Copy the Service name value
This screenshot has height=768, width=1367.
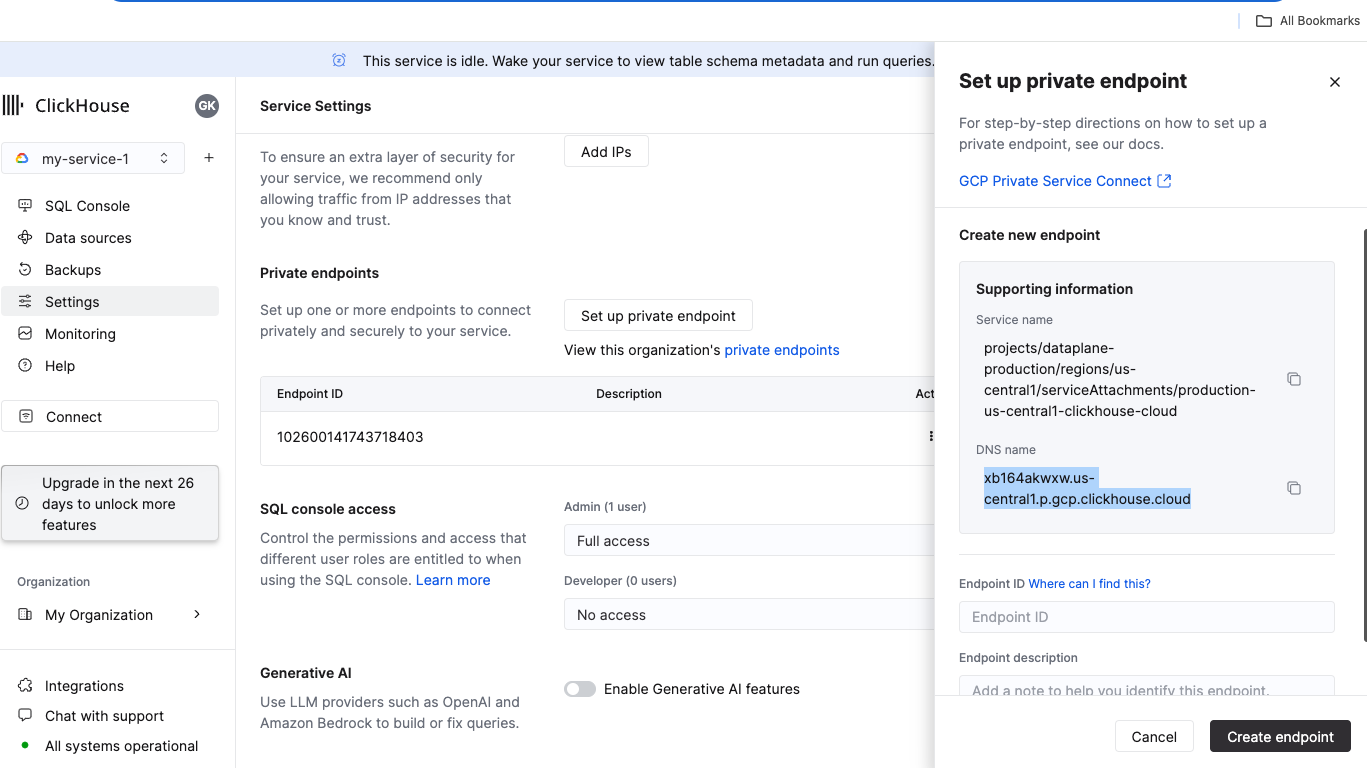click(x=1294, y=379)
